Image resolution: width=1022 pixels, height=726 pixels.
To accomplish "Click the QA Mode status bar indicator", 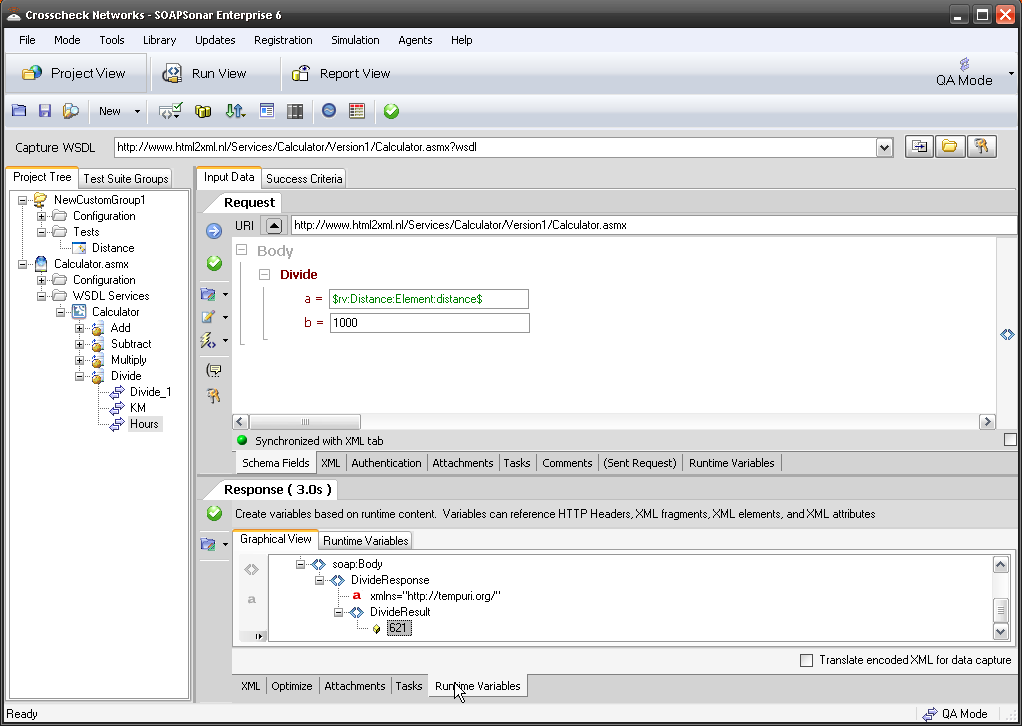I will [x=956, y=714].
